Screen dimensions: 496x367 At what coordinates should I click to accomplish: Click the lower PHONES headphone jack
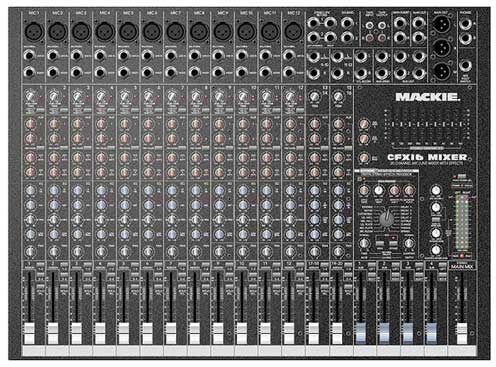[466, 38]
